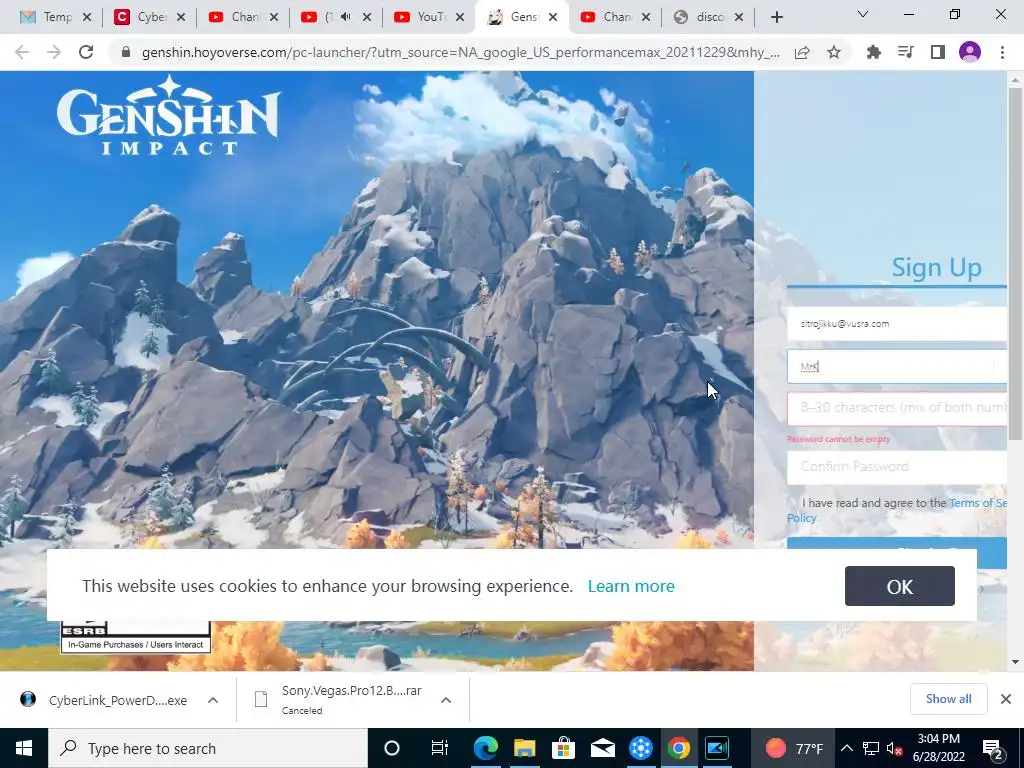Screen dimensions: 1024x768
Task: Click the scrollbar down arrow
Action: [x=1015, y=662]
